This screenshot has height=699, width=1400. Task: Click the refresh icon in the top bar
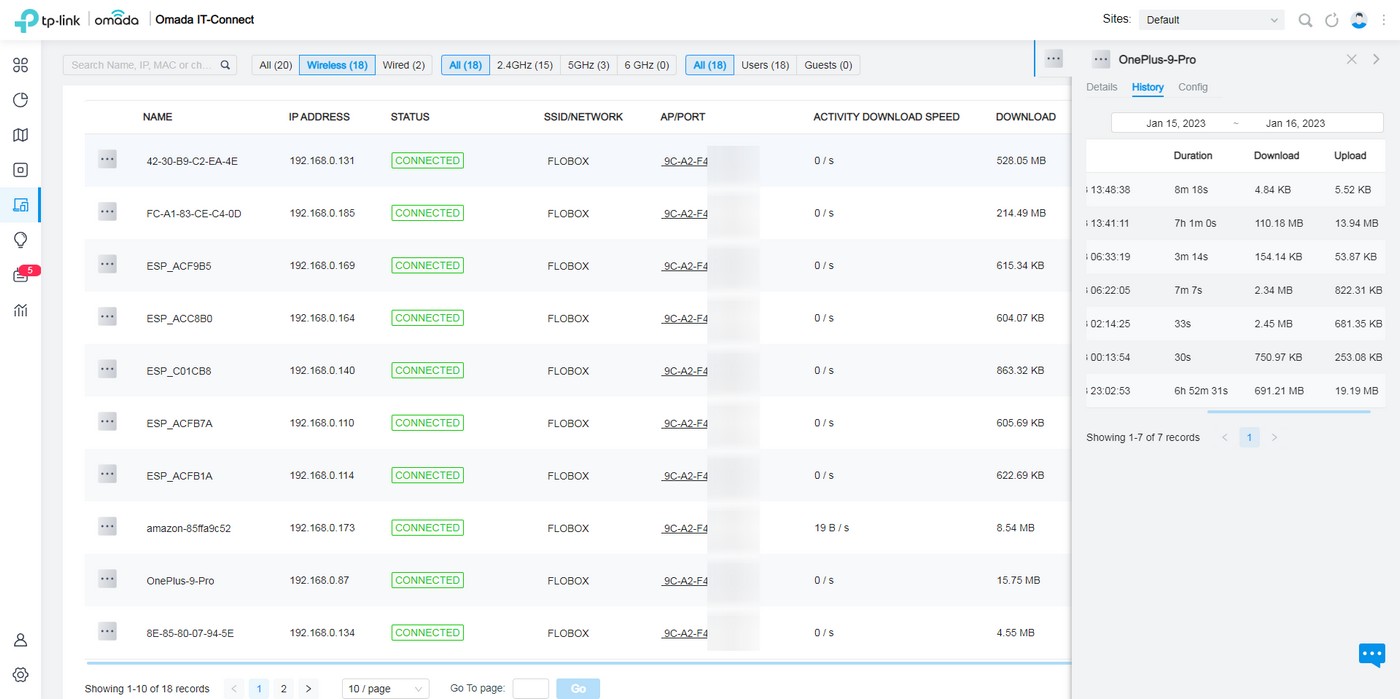[x=1331, y=20]
